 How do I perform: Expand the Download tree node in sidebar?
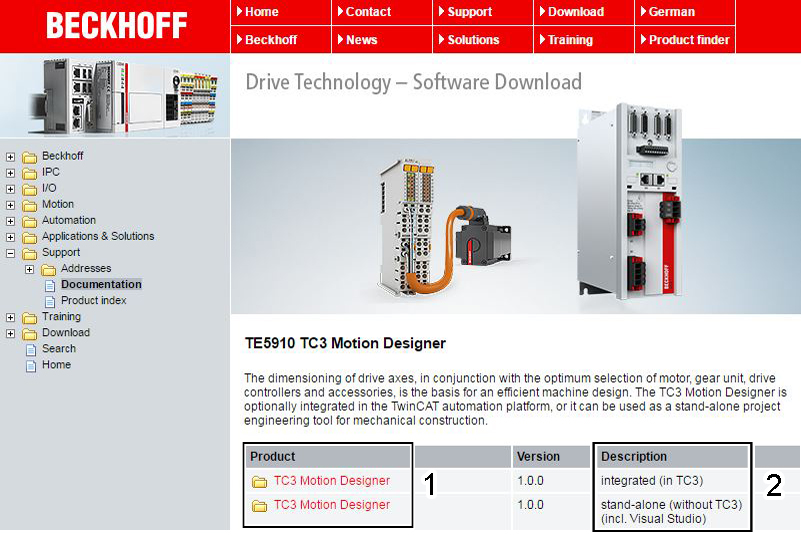10,334
